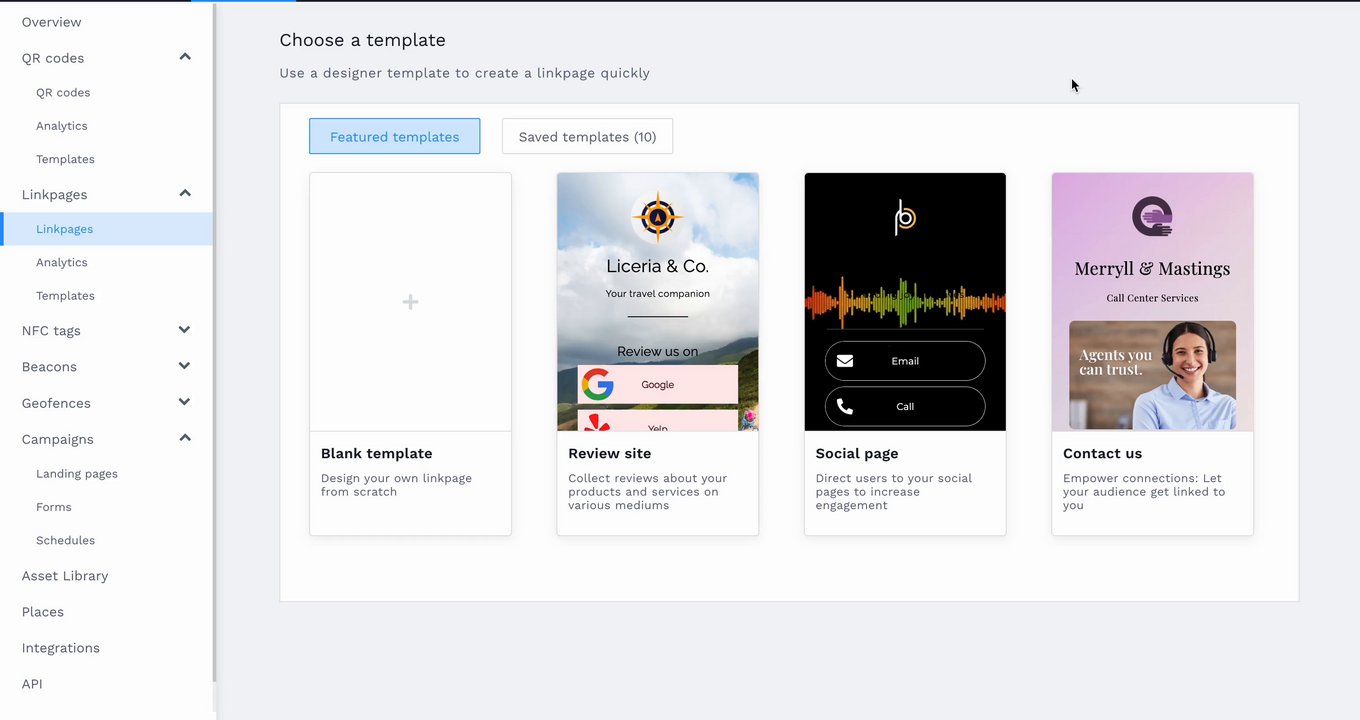Image resolution: width=1360 pixels, height=720 pixels.
Task: Click the 'Social page' title
Action: tap(857, 453)
